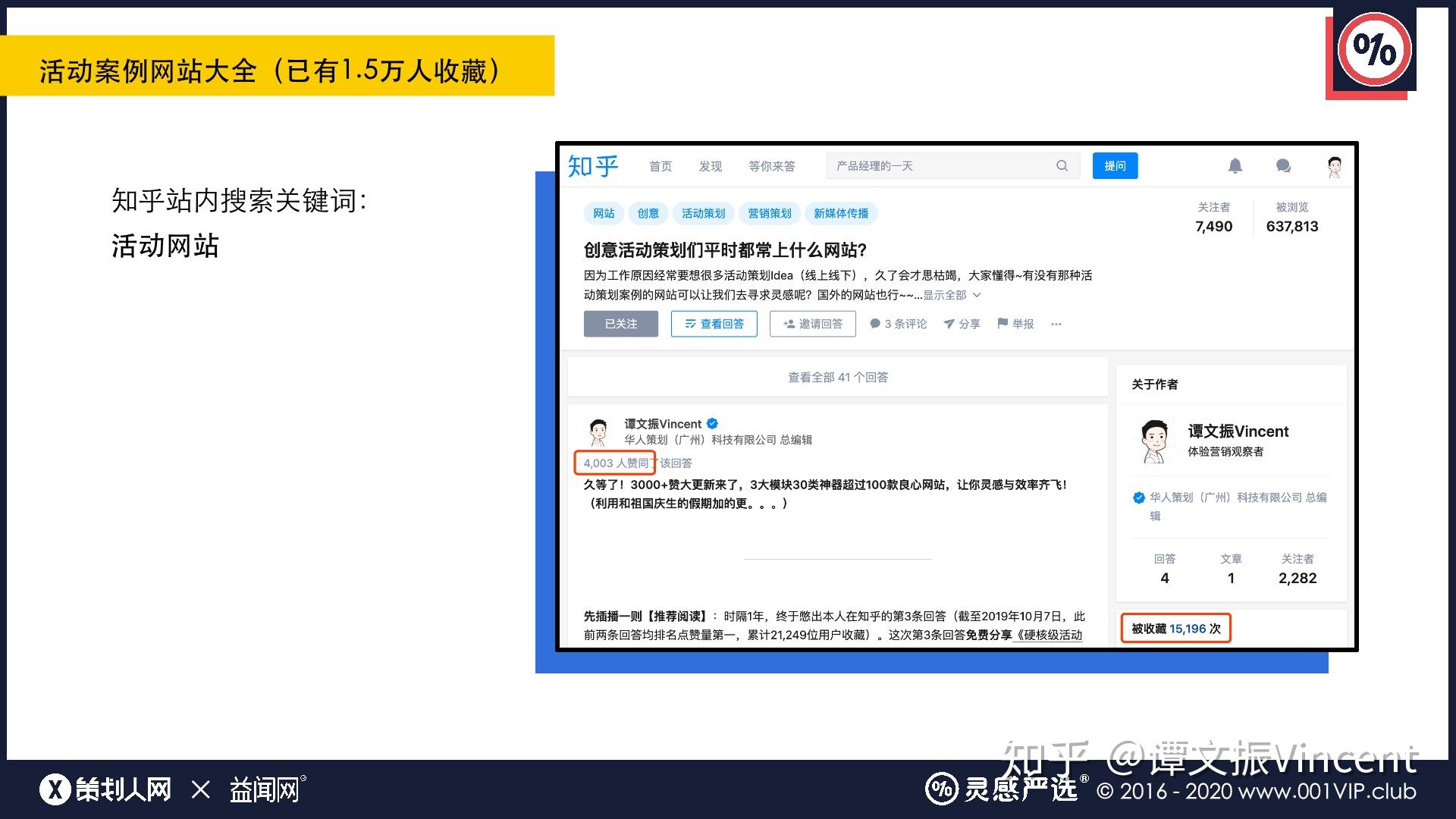
Task: Open the more options ellipsis icon
Action: coord(1056,324)
